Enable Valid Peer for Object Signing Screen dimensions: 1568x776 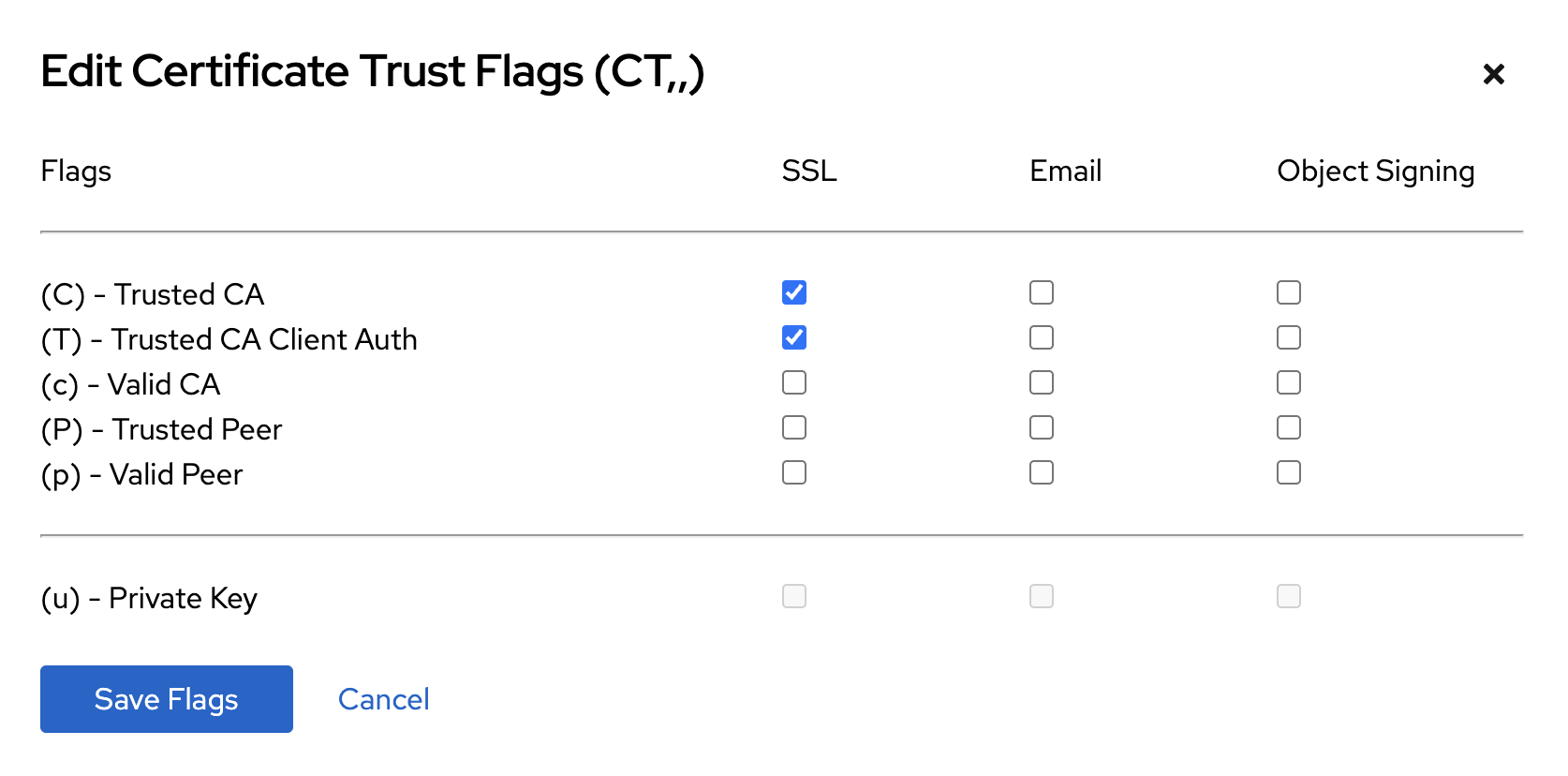coord(1289,472)
